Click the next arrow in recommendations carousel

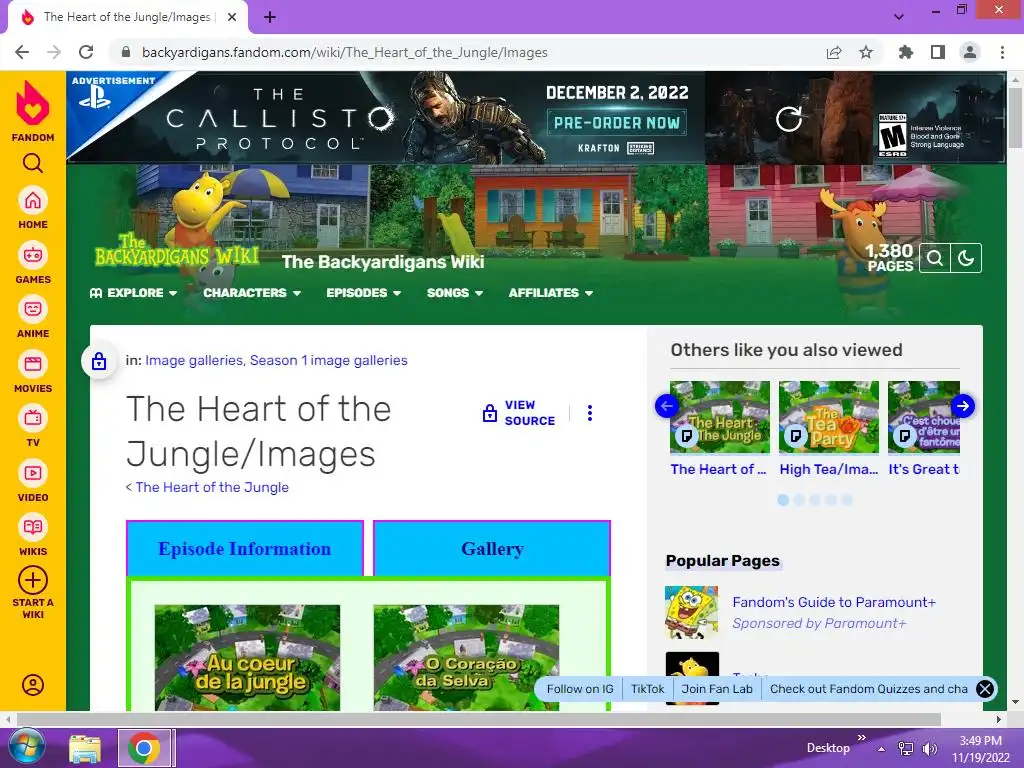click(963, 406)
